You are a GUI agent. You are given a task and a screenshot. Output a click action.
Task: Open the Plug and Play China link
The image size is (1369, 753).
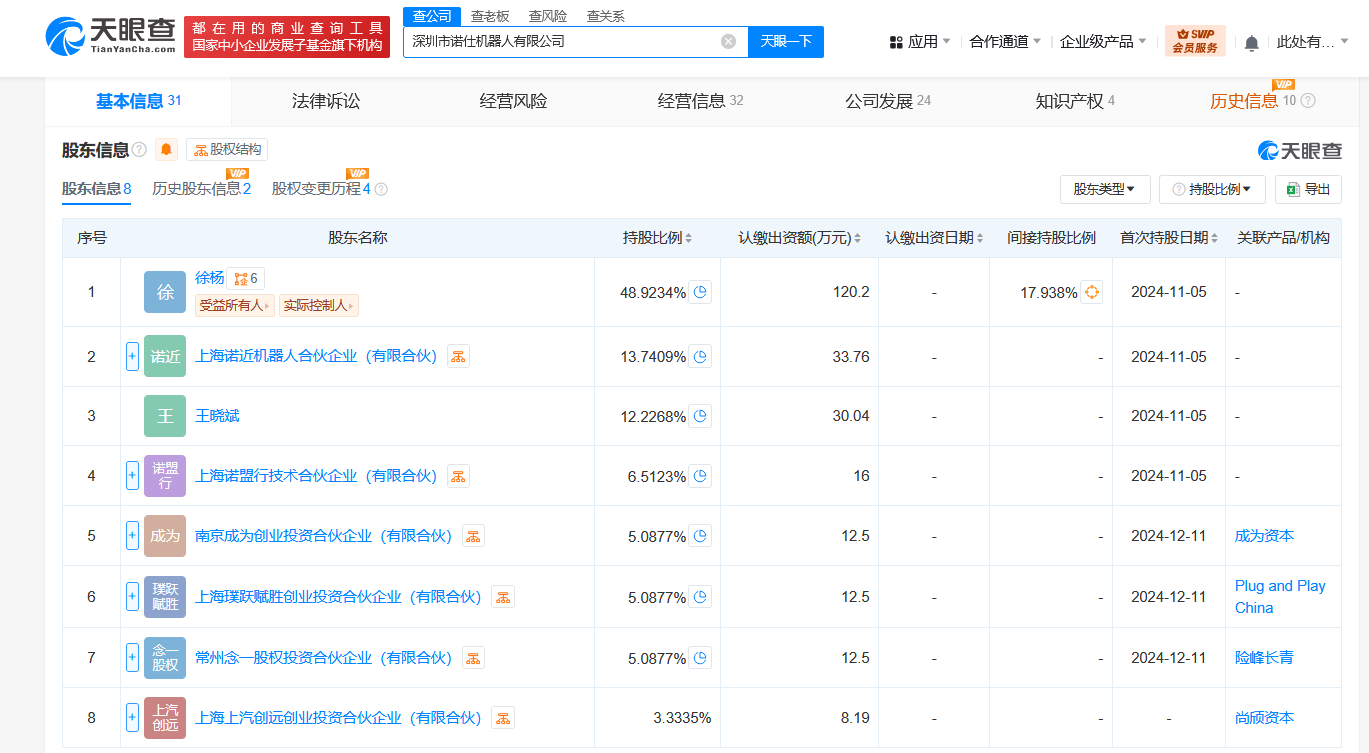[x=1279, y=597]
